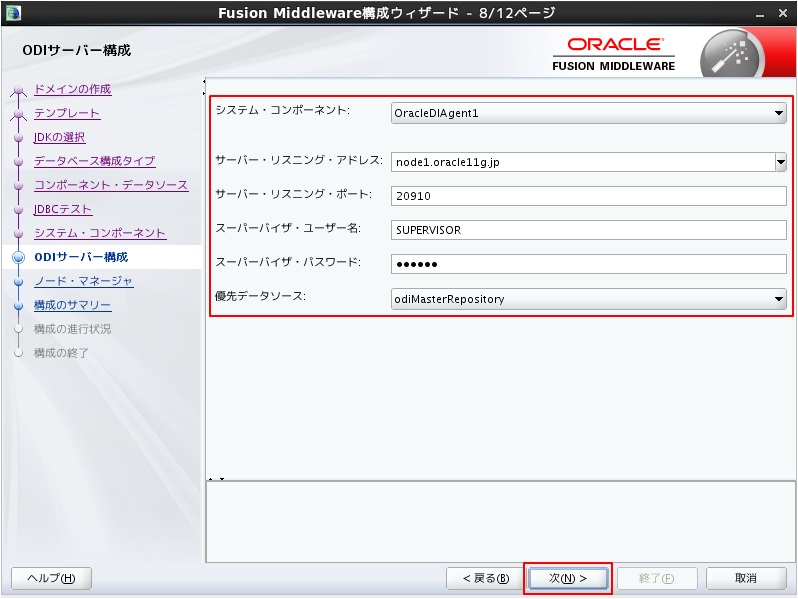
Task: Click the 構成のサマリー step node marker
Action: (x=19, y=305)
